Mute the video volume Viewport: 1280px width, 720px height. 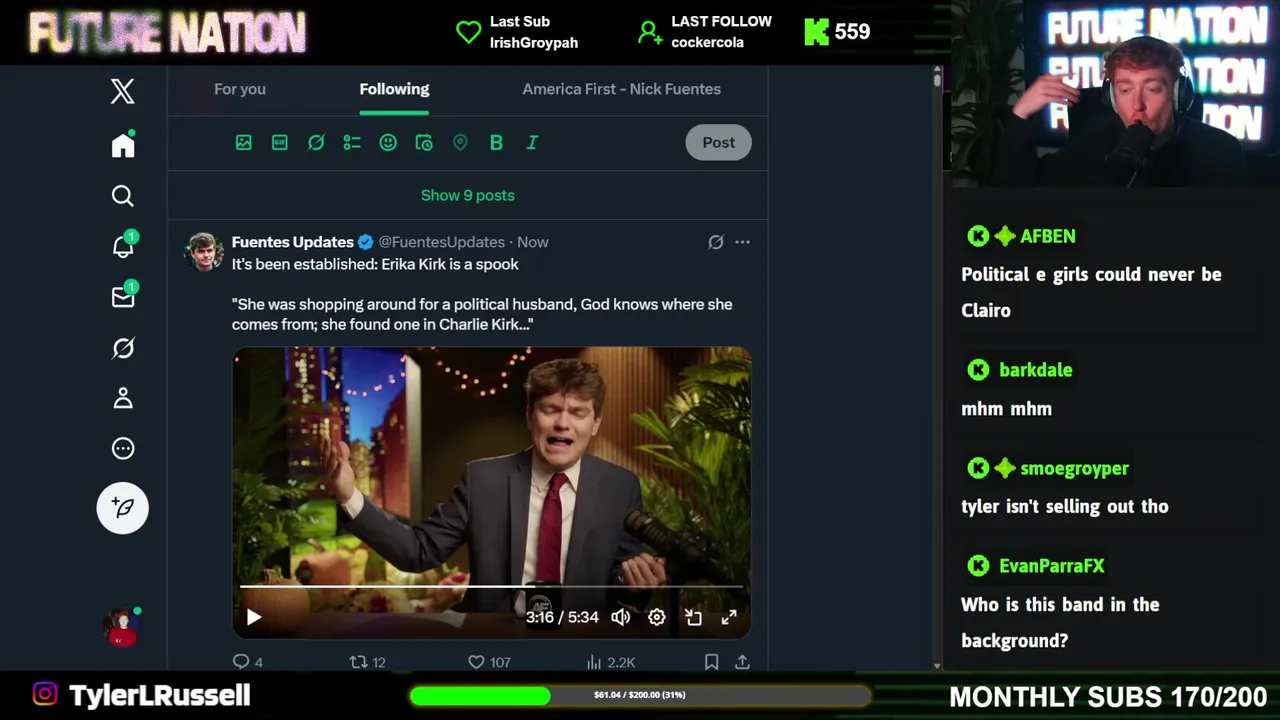click(x=621, y=617)
